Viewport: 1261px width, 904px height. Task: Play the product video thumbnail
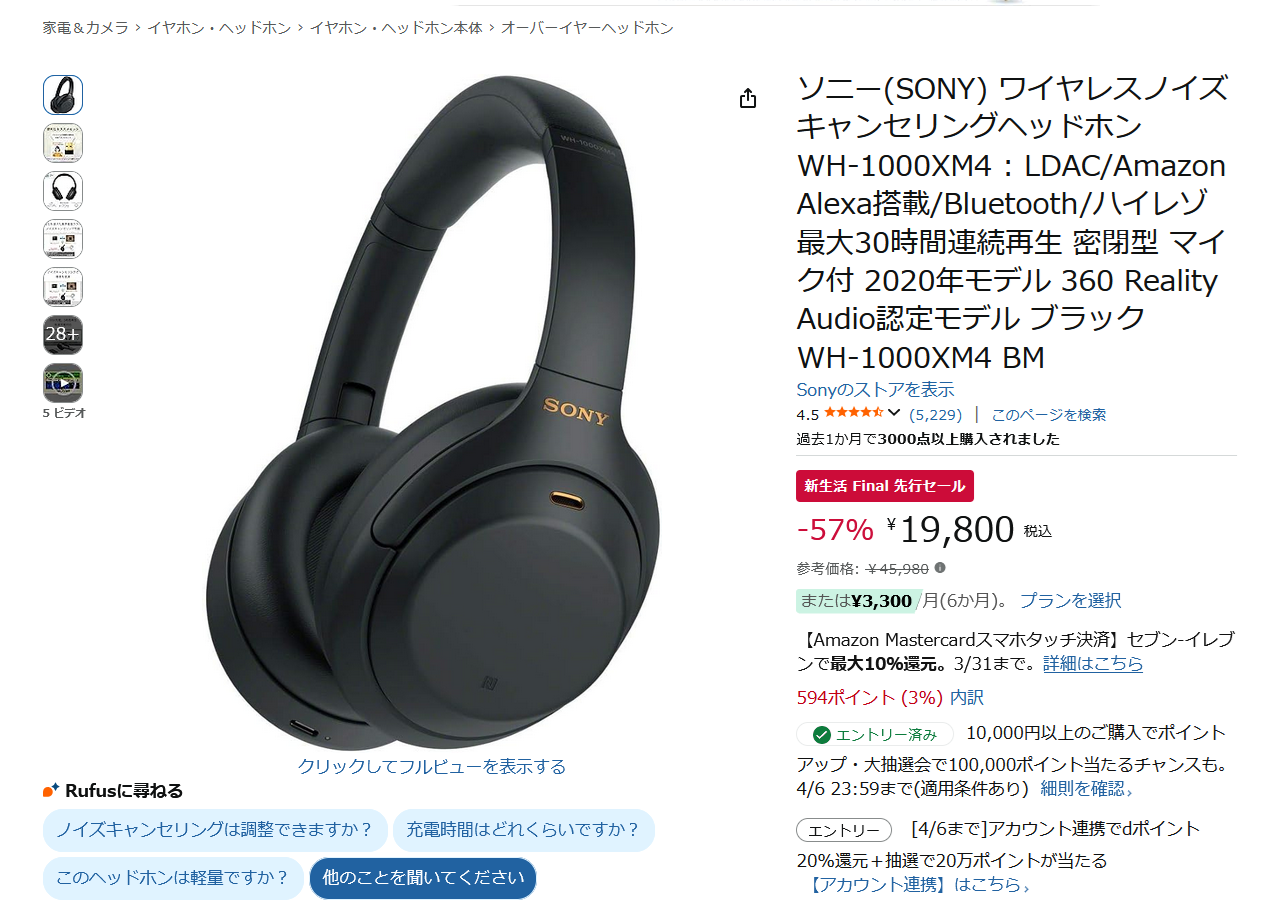click(63, 383)
